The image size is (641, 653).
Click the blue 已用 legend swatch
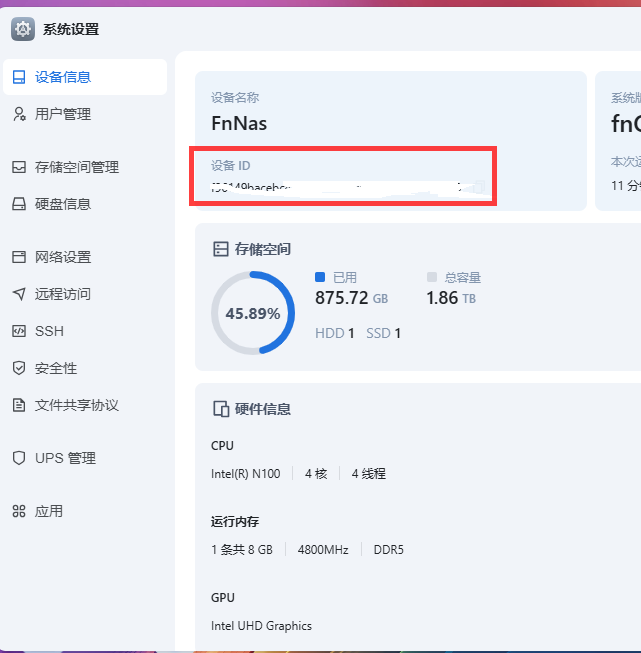[x=320, y=277]
